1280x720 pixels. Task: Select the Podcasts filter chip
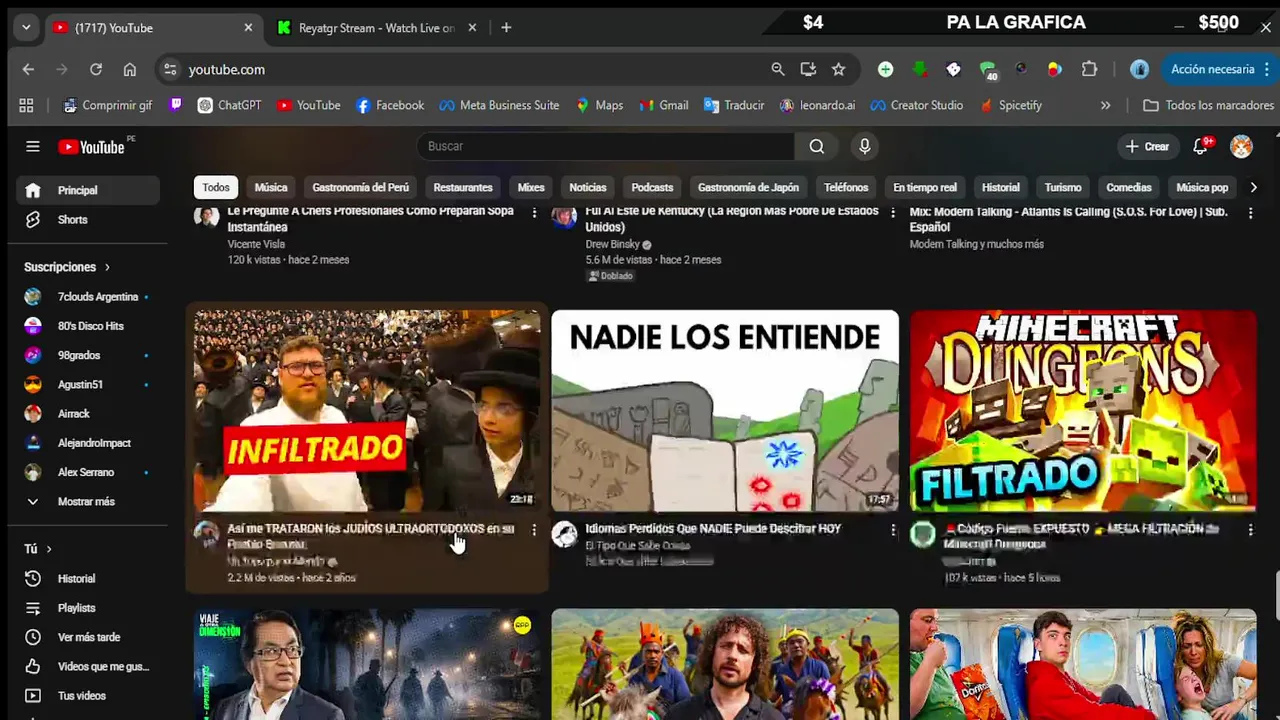(652, 187)
